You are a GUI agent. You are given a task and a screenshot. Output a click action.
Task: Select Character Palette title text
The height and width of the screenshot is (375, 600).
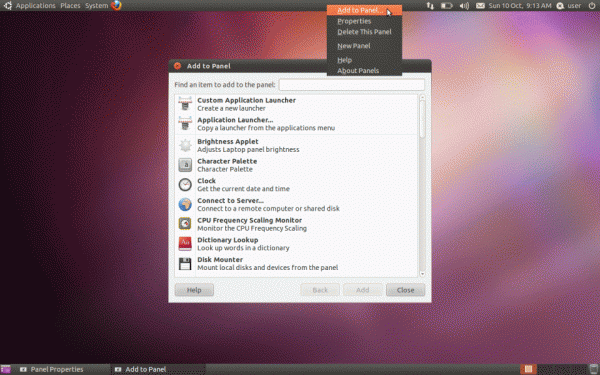click(x=227, y=161)
